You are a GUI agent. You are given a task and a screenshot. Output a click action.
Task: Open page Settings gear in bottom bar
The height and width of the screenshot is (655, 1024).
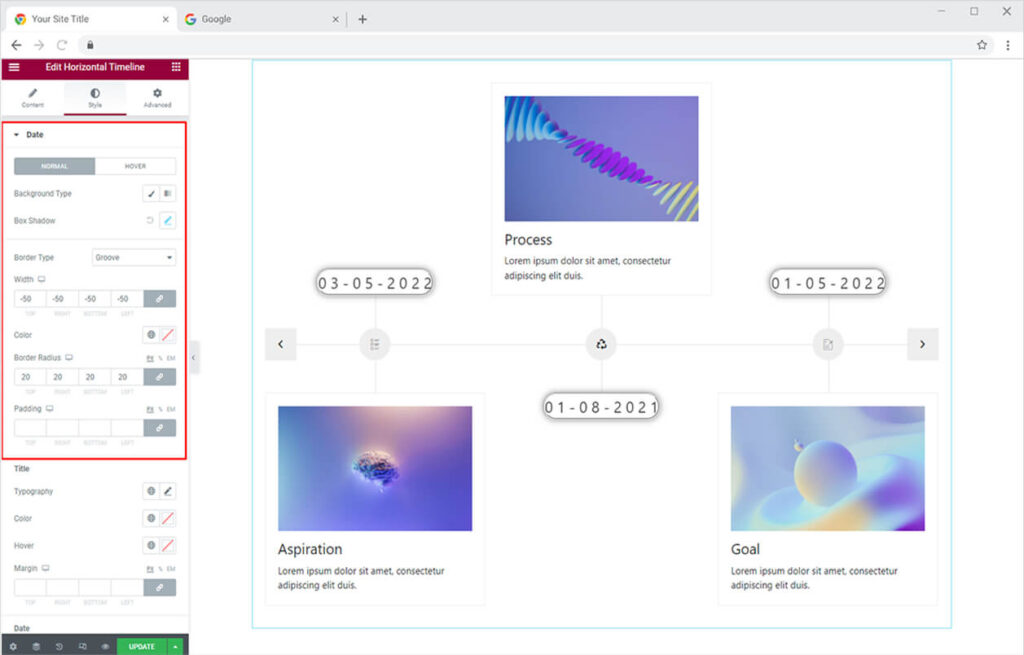click(x=13, y=646)
